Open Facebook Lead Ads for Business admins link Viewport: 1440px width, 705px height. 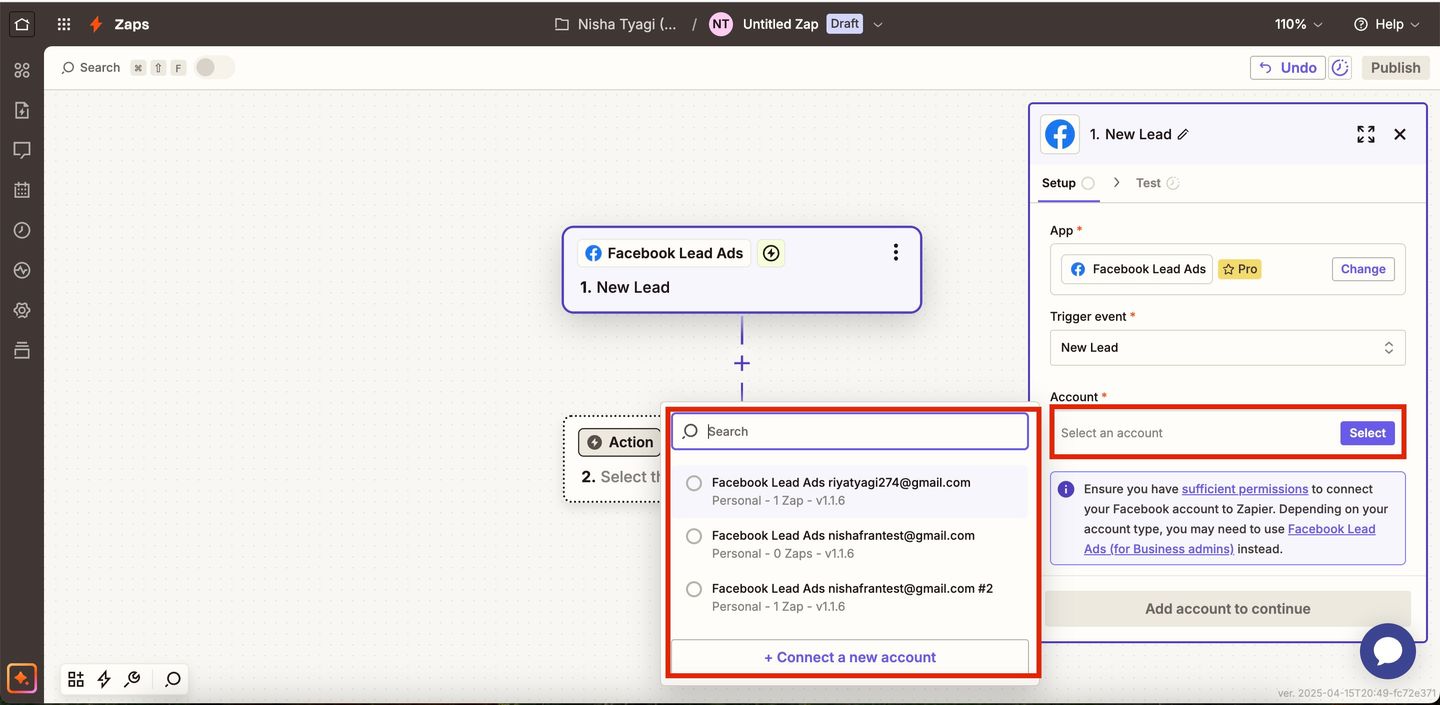pyautogui.click(x=1230, y=539)
